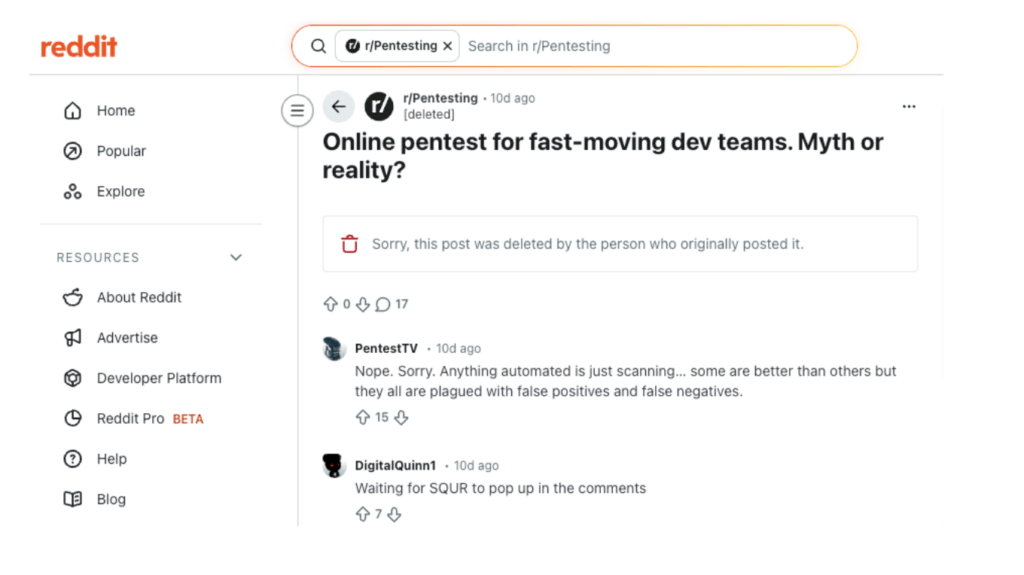This screenshot has width=1024, height=575.
Task: Open Developer Platform in resources
Action: click(x=159, y=378)
